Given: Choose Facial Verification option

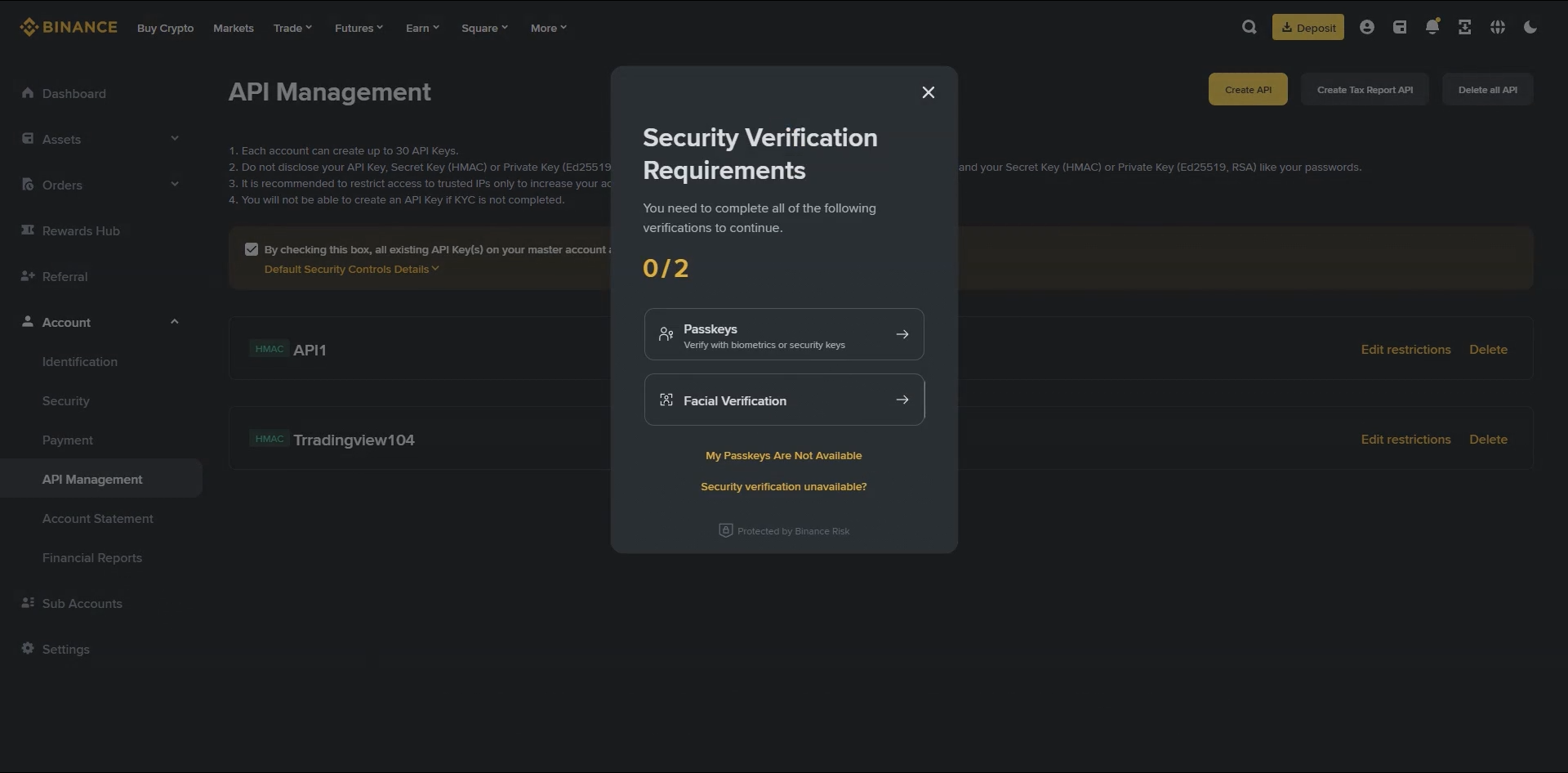Looking at the screenshot, I should tap(784, 400).
